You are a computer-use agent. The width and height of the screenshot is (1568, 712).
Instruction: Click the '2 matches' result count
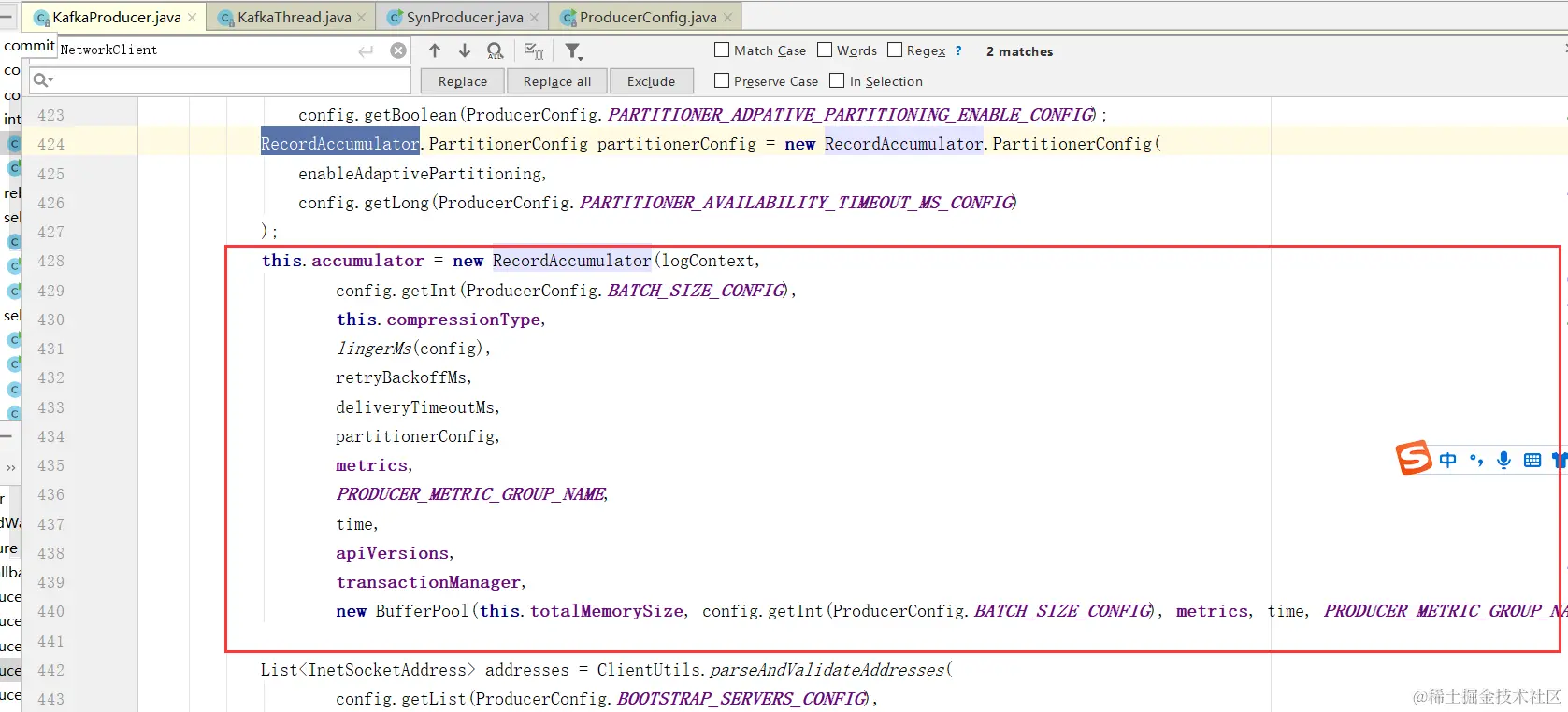pyautogui.click(x=1019, y=51)
